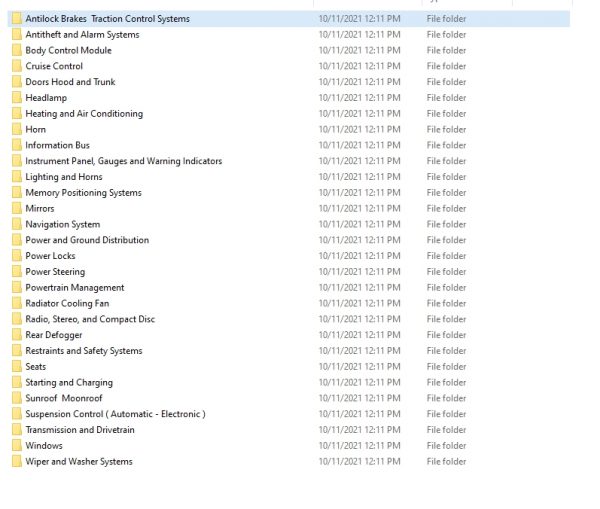Select the 'Antitheft and Alarm Systems' name
The height and width of the screenshot is (509, 600).
tap(82, 34)
